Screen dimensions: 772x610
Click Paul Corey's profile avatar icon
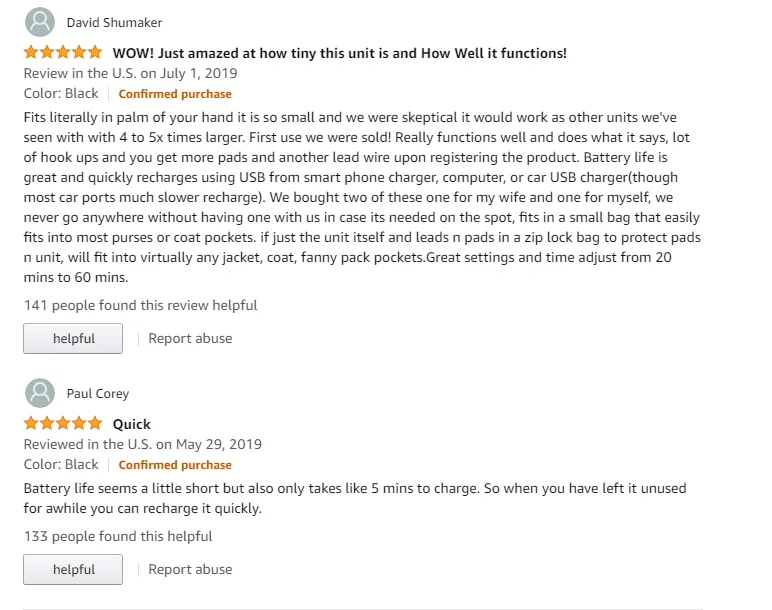pyautogui.click(x=39, y=393)
